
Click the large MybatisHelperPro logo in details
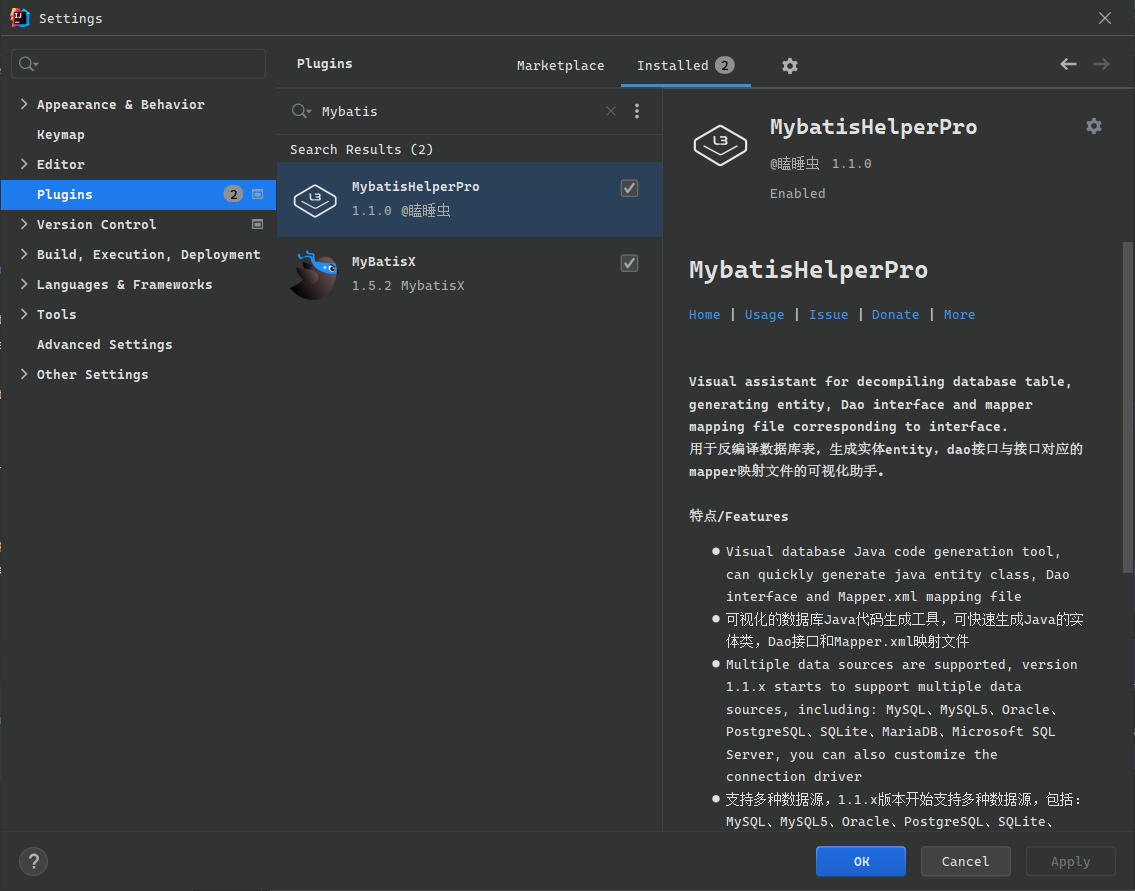[720, 145]
